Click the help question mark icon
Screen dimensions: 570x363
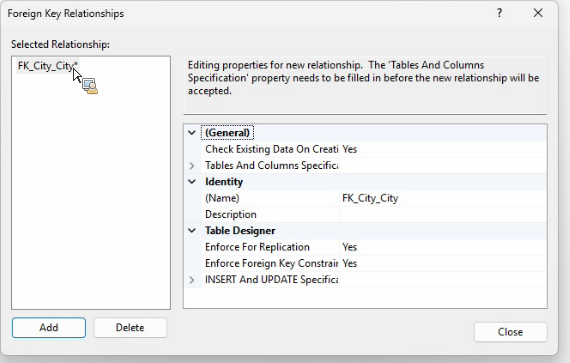pos(499,13)
